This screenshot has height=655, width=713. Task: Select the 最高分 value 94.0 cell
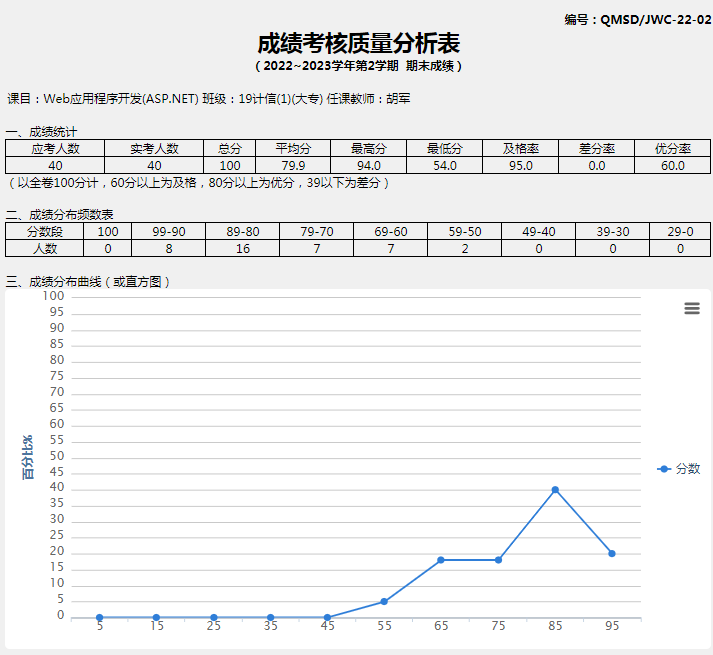click(369, 165)
